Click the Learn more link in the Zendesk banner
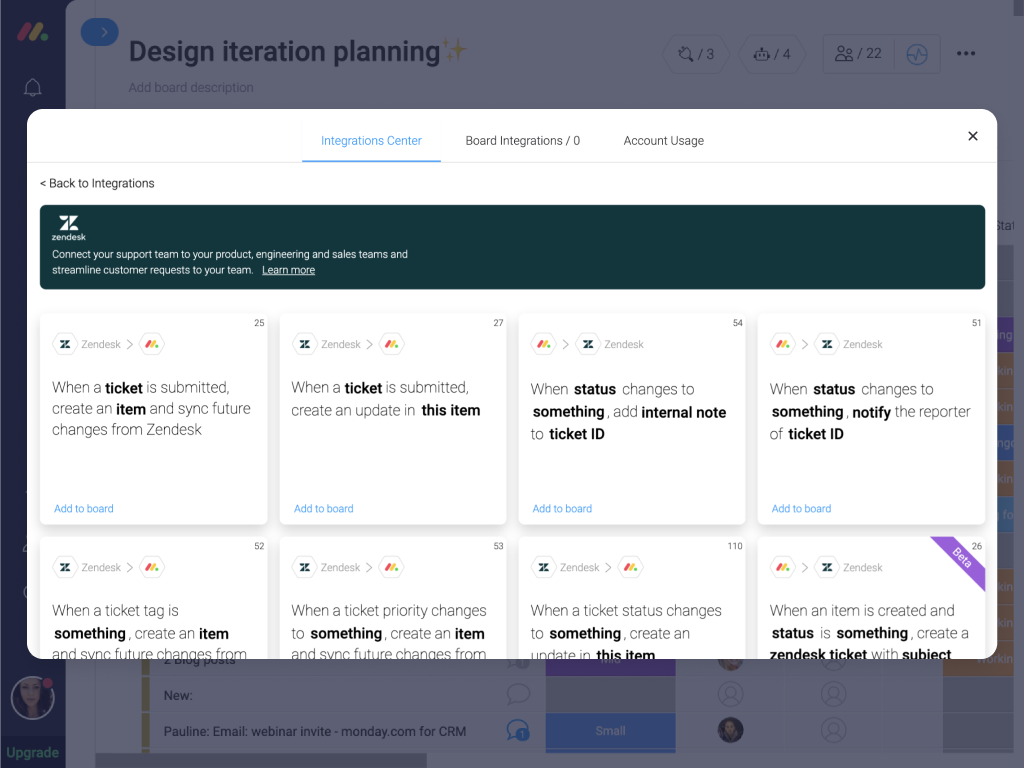The height and width of the screenshot is (768, 1024). click(288, 269)
